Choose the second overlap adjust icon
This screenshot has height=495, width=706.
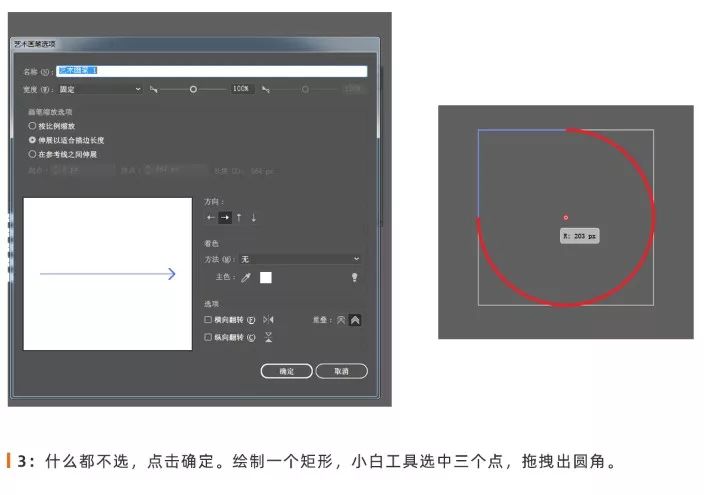pyautogui.click(x=355, y=320)
